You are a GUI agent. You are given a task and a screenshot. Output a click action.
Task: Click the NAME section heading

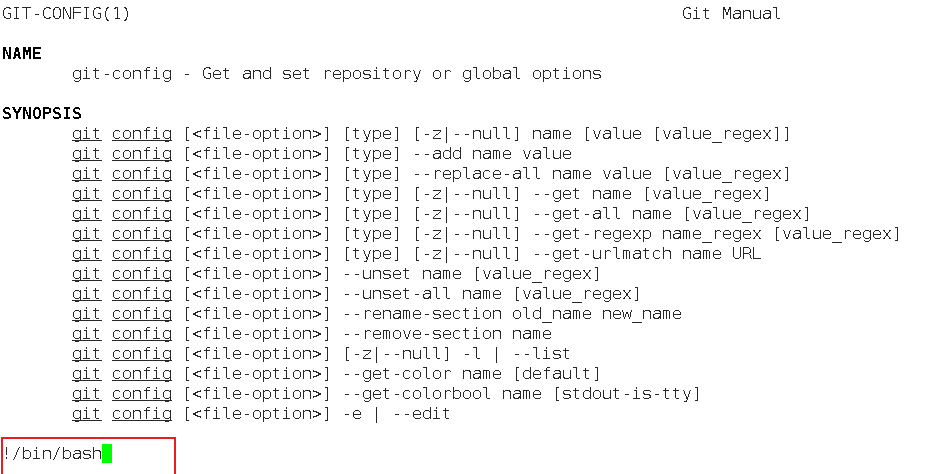pyautogui.click(x=22, y=54)
